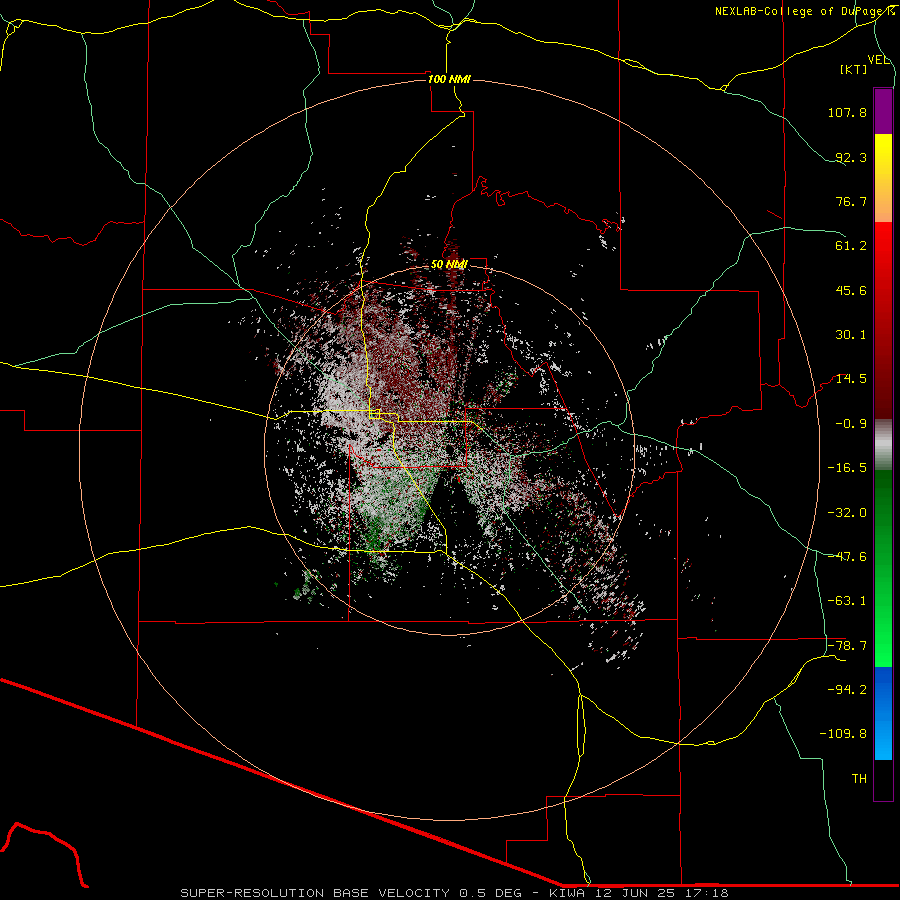Image resolution: width=900 pixels, height=900 pixels.
Task: Pick the purple segment of the velocity scale
Action: (883, 111)
